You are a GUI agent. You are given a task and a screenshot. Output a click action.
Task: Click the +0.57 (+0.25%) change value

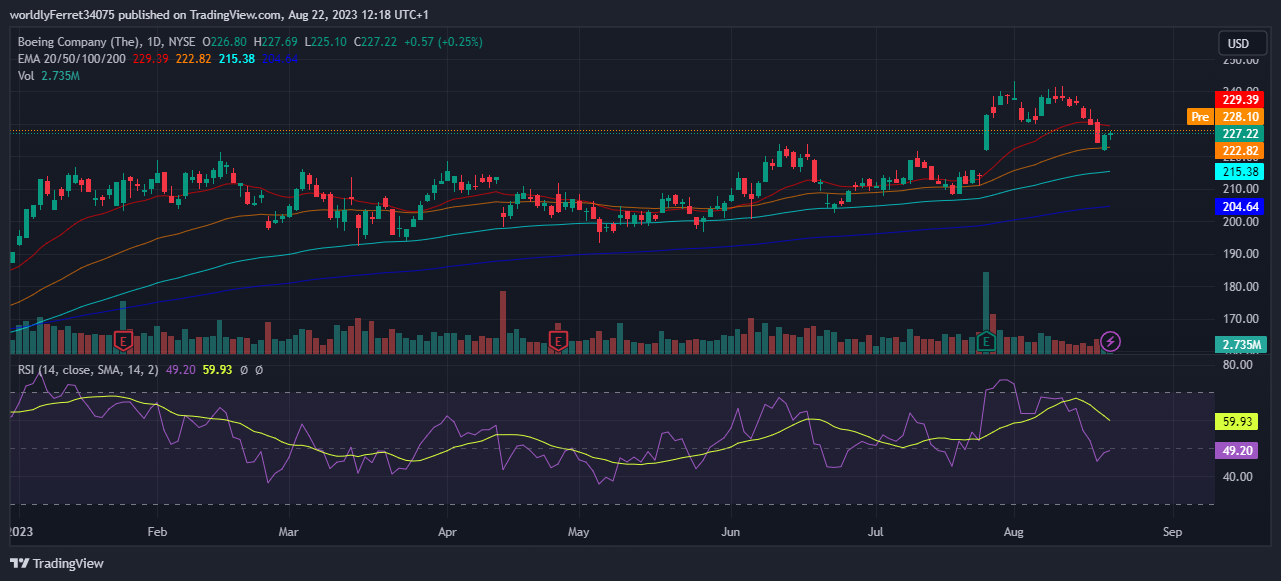click(x=441, y=43)
